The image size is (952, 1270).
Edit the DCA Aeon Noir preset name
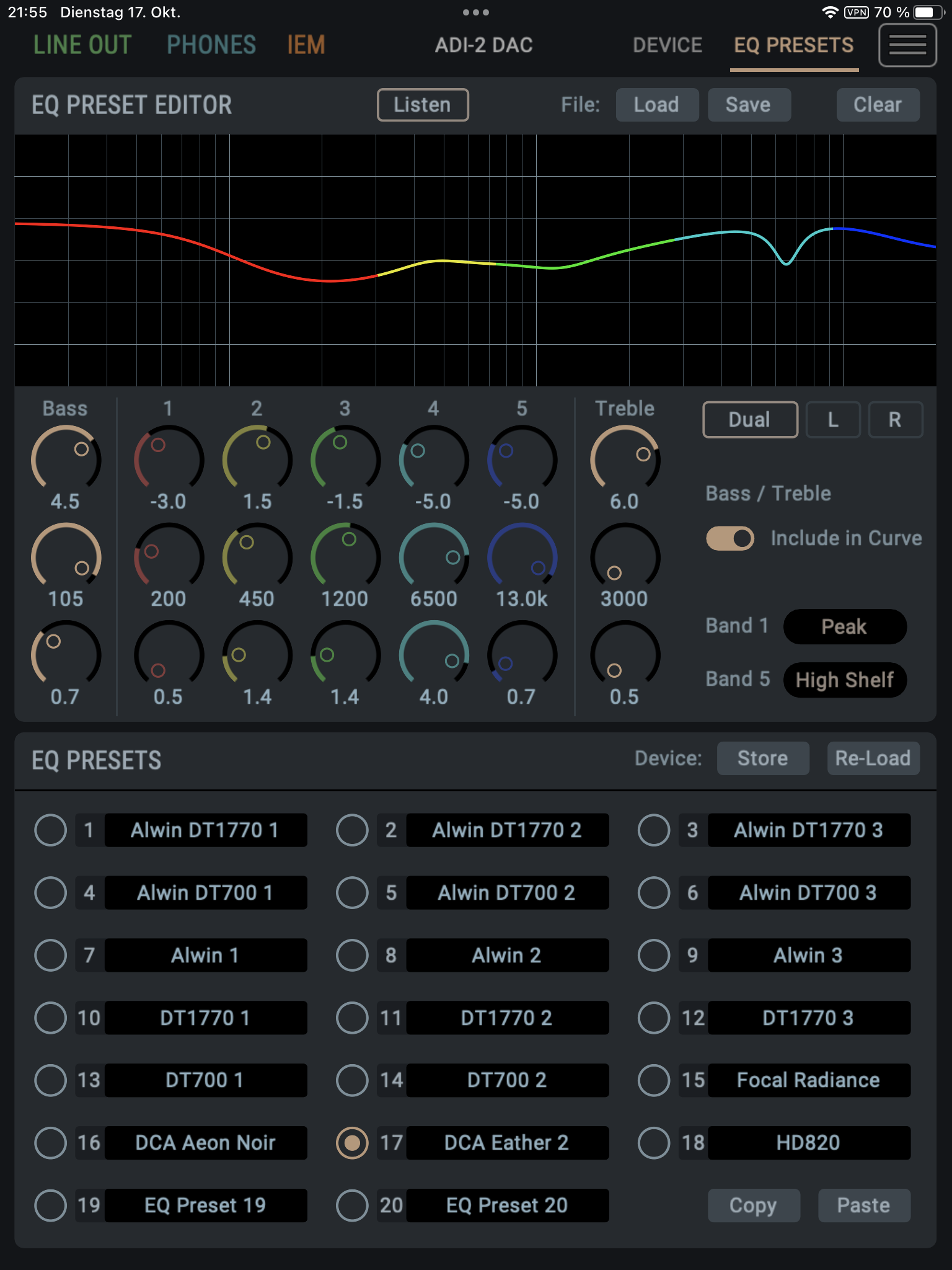click(x=206, y=1143)
